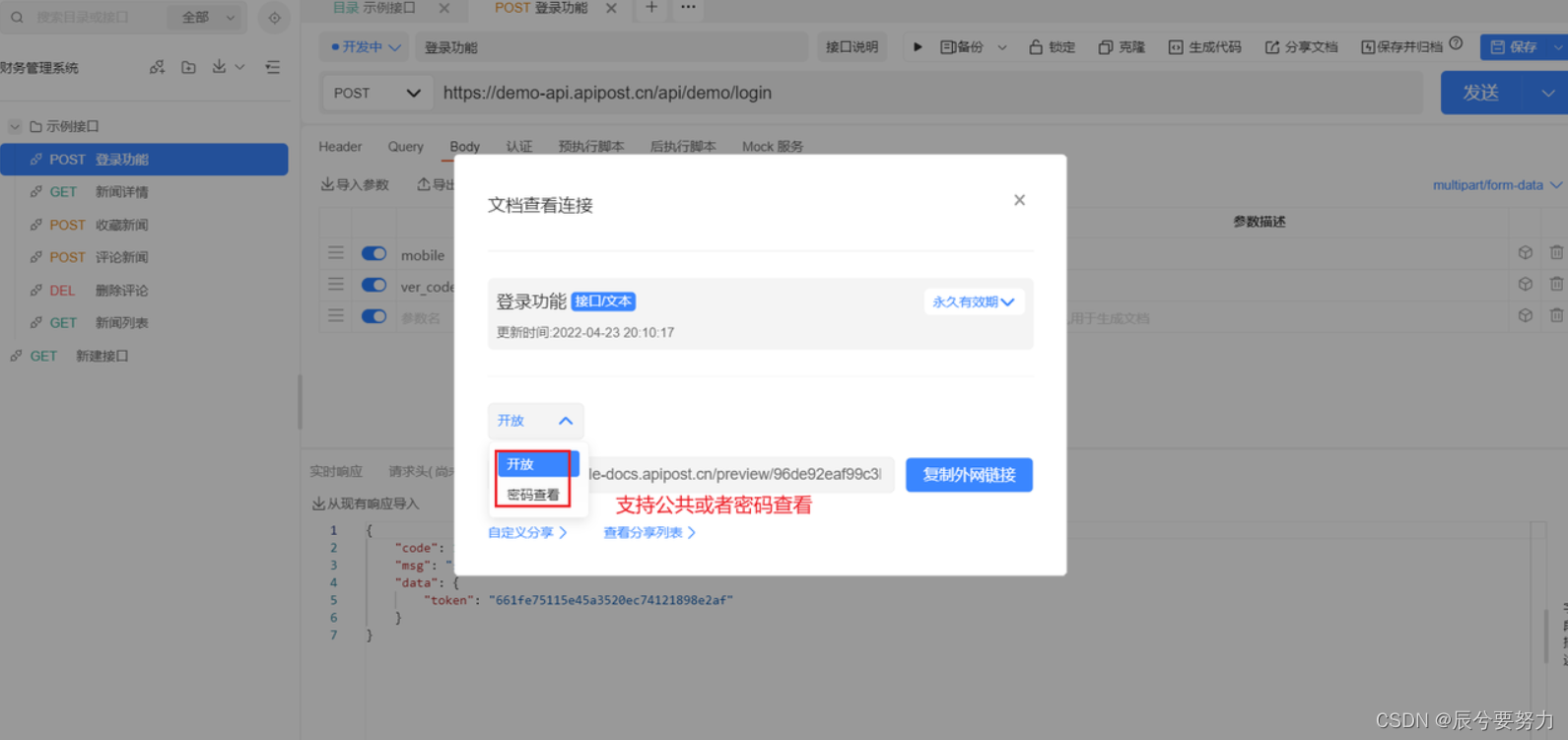
Task: Open the 查看分享列表 link
Action: click(649, 532)
